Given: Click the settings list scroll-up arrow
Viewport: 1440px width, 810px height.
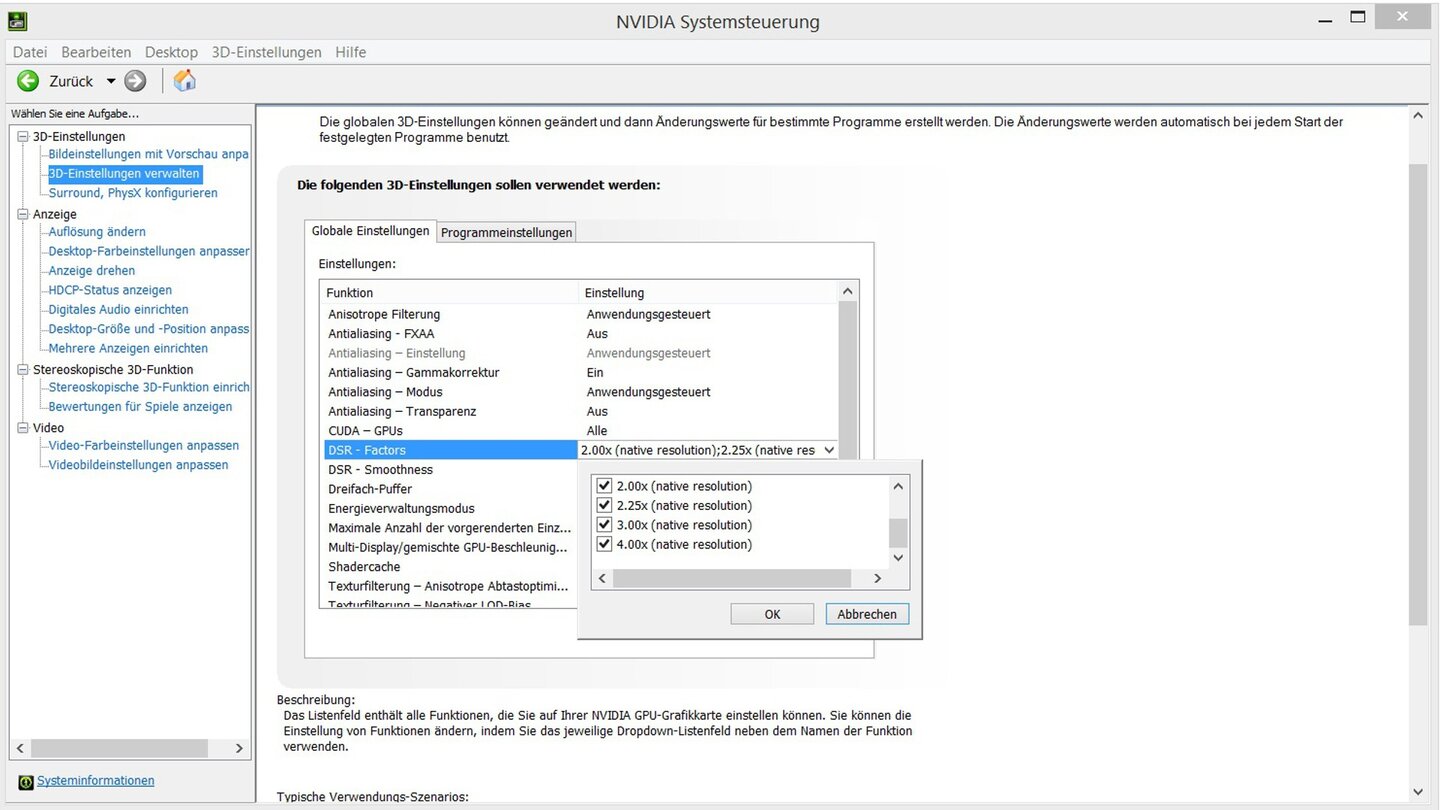Looking at the screenshot, I should click(848, 291).
